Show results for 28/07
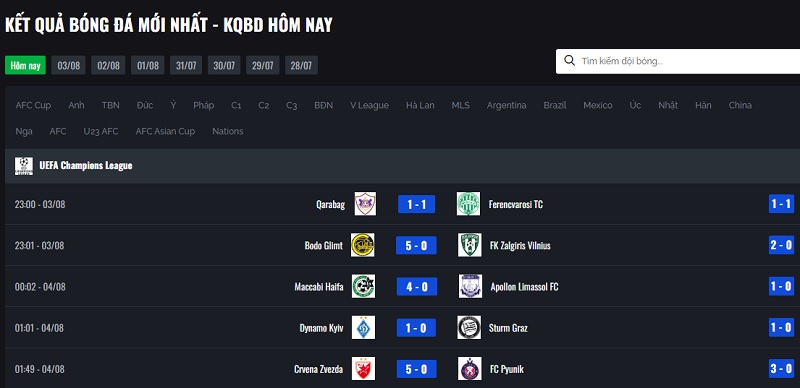Image resolution: width=800 pixels, height=388 pixels. click(x=301, y=65)
